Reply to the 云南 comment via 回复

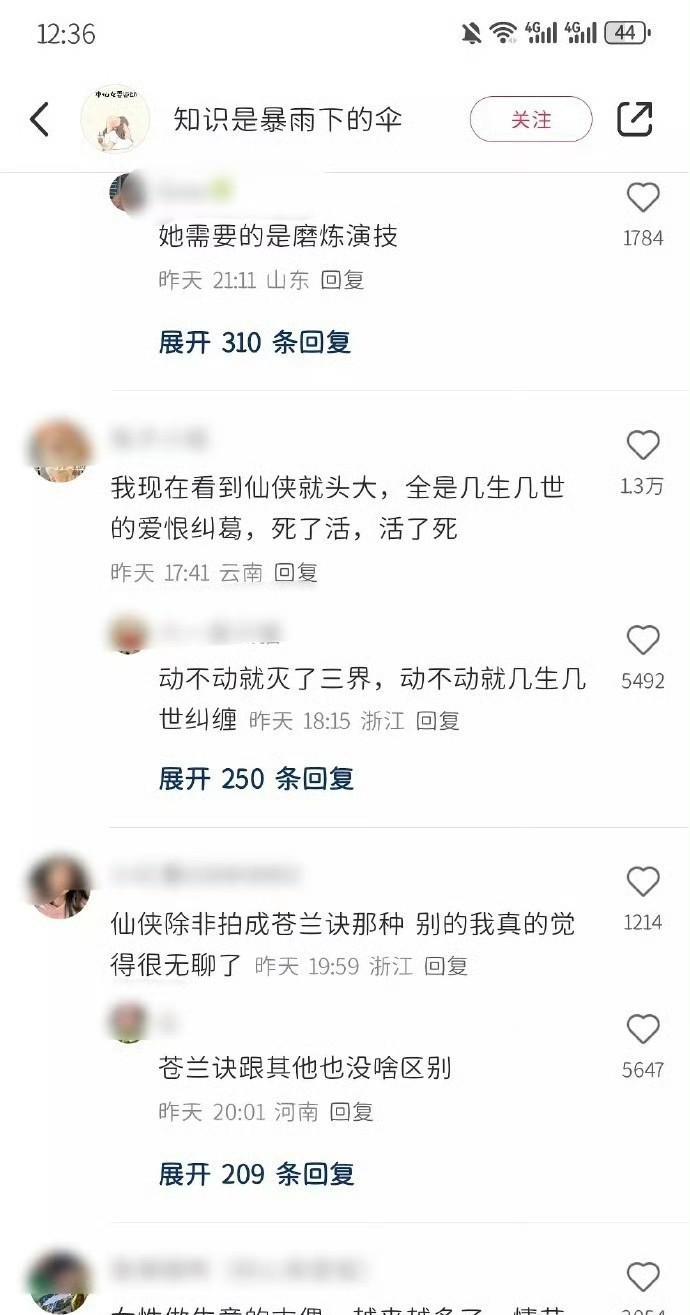pos(296,573)
